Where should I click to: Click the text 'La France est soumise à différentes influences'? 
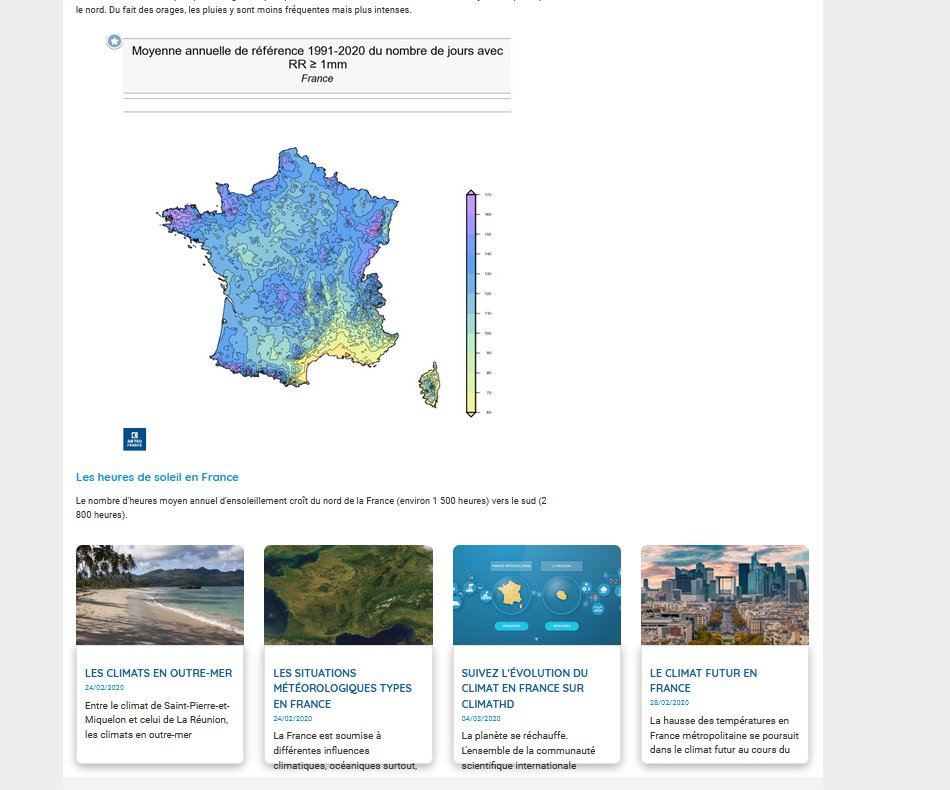pos(327,743)
